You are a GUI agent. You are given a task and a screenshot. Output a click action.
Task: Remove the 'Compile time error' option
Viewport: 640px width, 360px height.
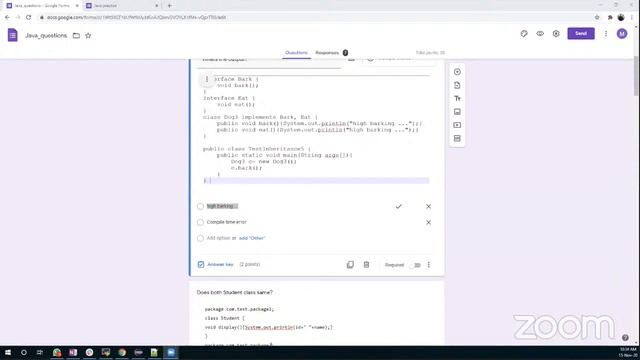tap(429, 222)
